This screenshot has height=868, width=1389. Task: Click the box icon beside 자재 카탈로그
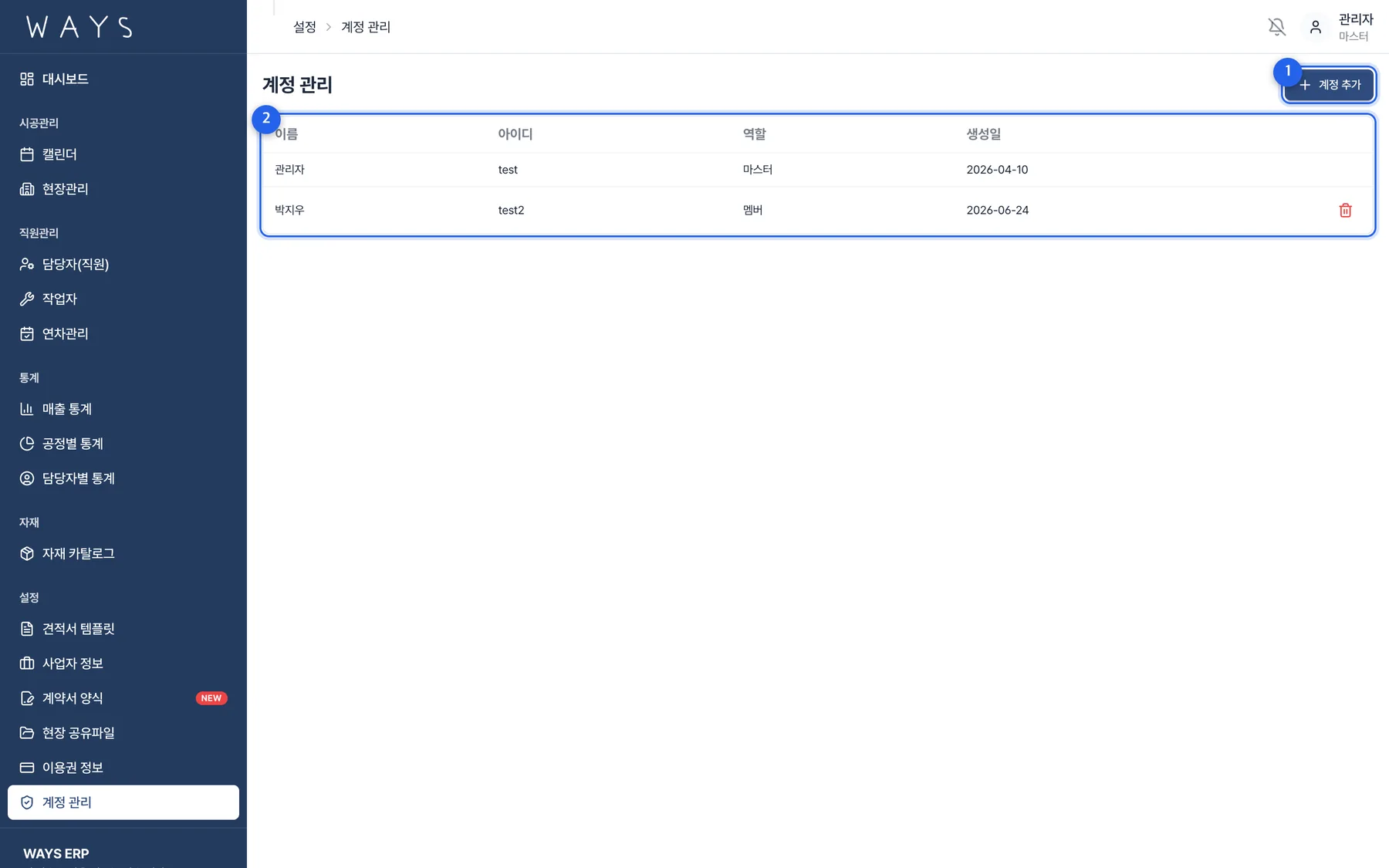point(27,553)
